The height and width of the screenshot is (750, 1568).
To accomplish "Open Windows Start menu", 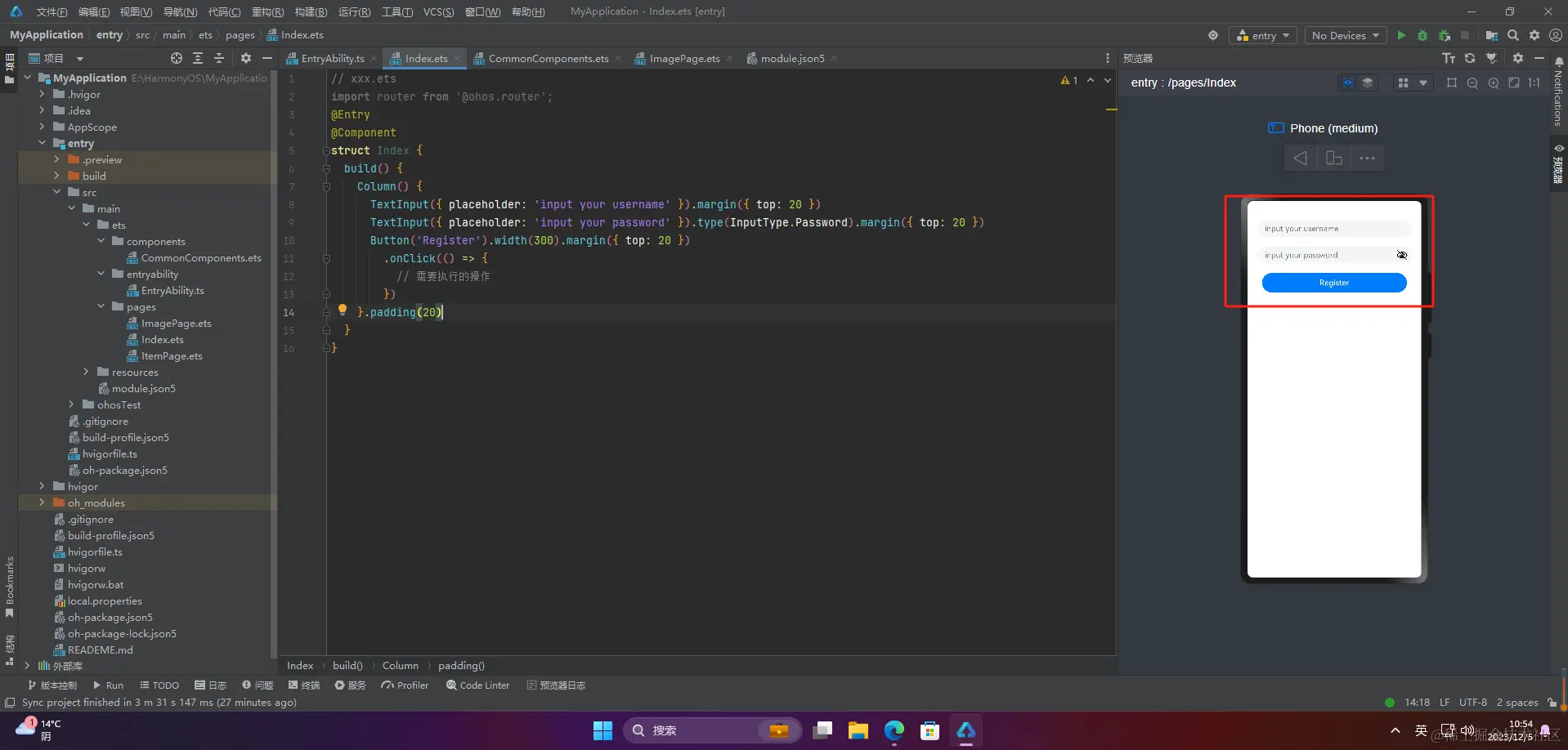I will 603,730.
